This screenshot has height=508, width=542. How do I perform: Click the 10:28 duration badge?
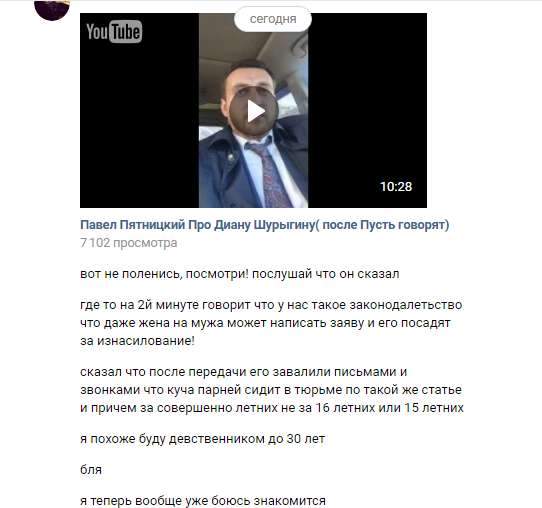point(396,187)
